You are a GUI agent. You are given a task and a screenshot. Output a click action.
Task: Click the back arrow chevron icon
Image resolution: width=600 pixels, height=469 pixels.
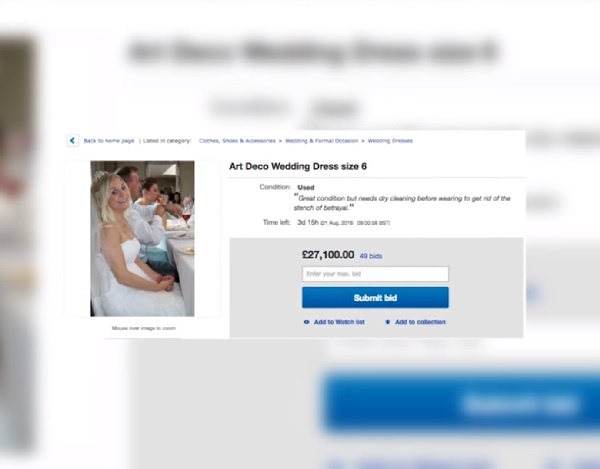point(72,140)
